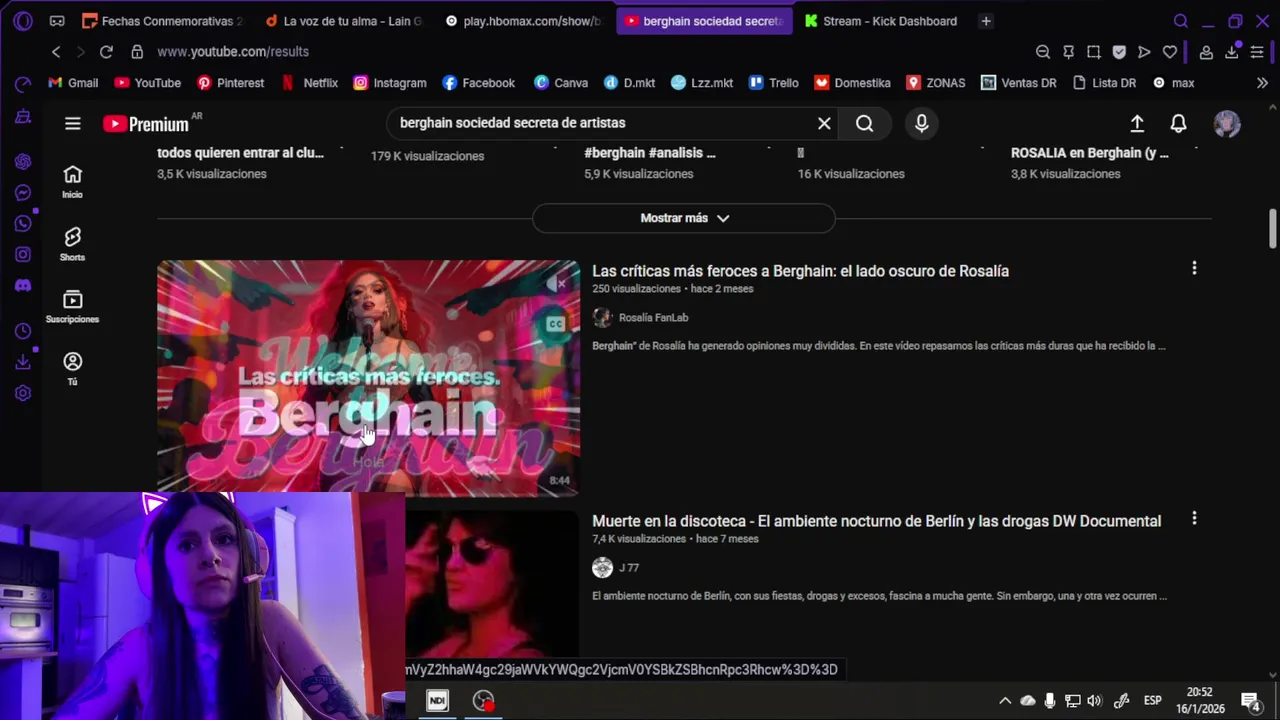Switch to Stream - Kick Dashboard tab

881,21
